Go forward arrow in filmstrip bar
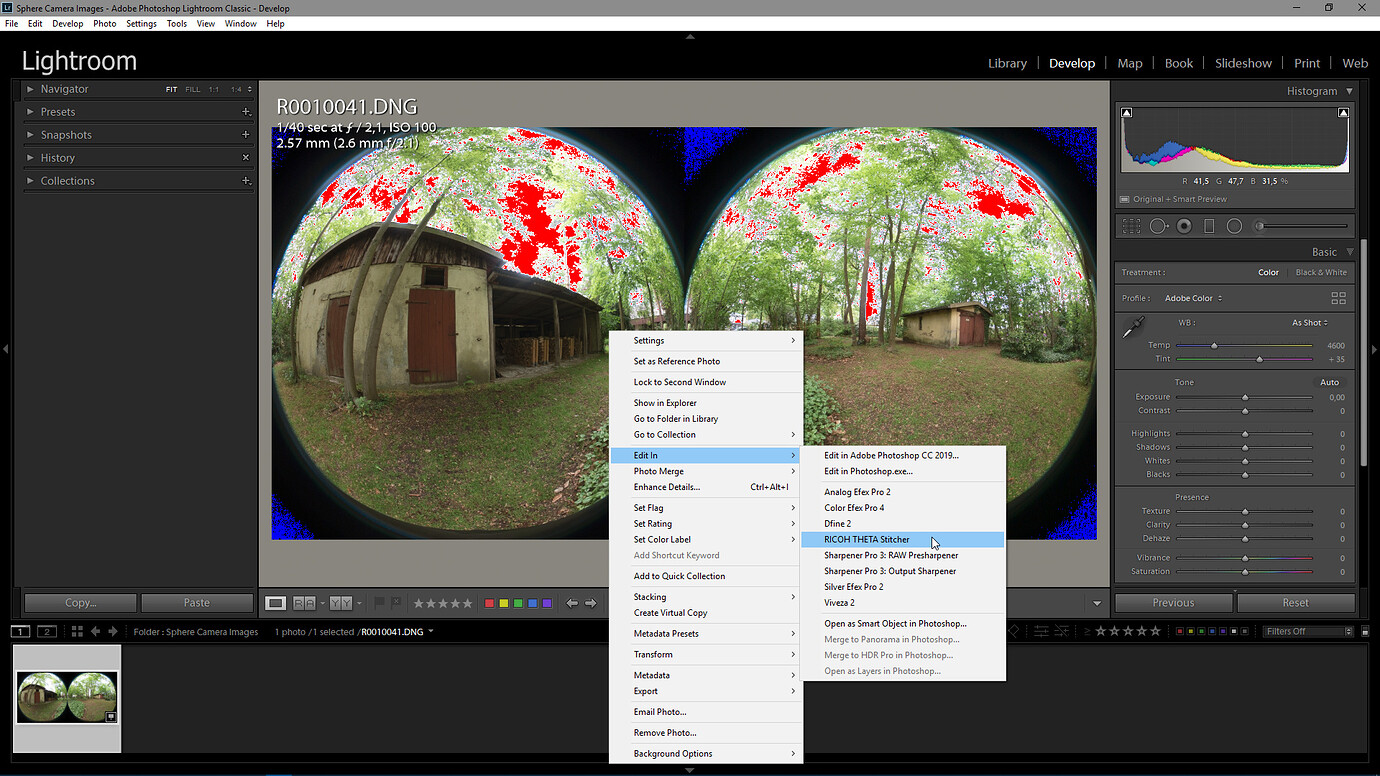 point(113,631)
